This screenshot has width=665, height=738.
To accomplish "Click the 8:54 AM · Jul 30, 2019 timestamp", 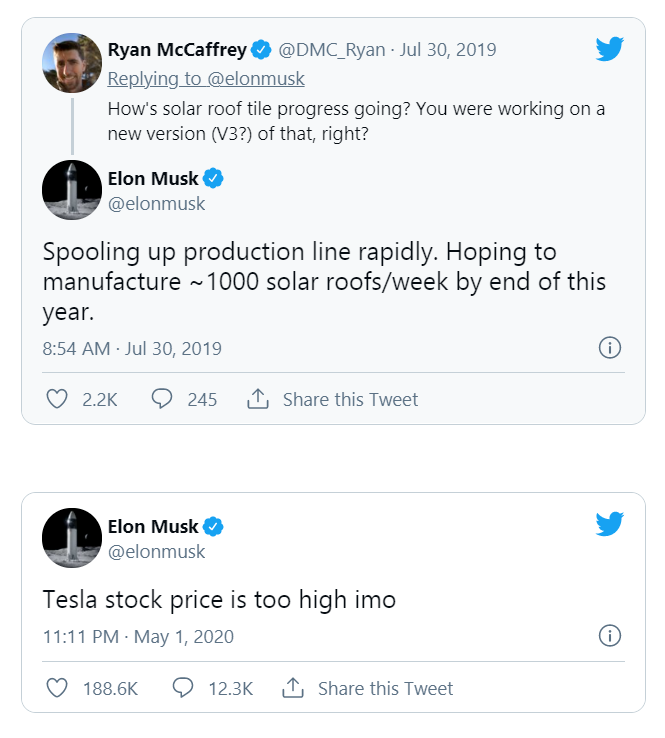I will point(132,349).
